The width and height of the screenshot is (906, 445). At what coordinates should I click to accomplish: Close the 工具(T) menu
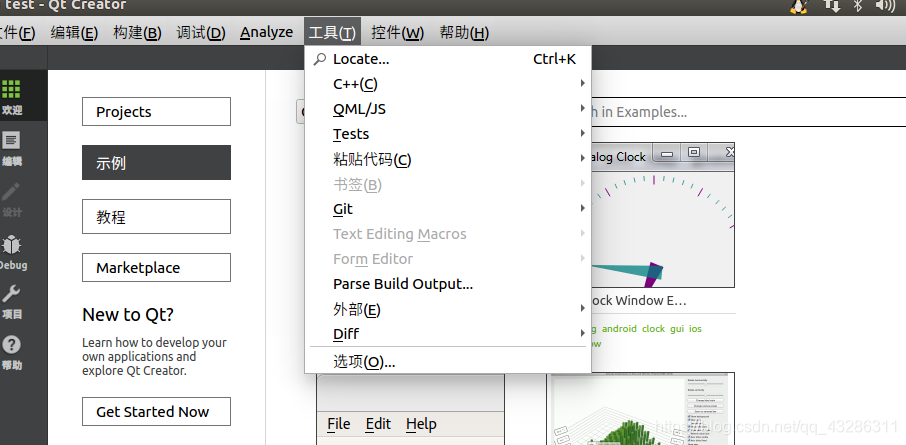pyautogui.click(x=332, y=32)
